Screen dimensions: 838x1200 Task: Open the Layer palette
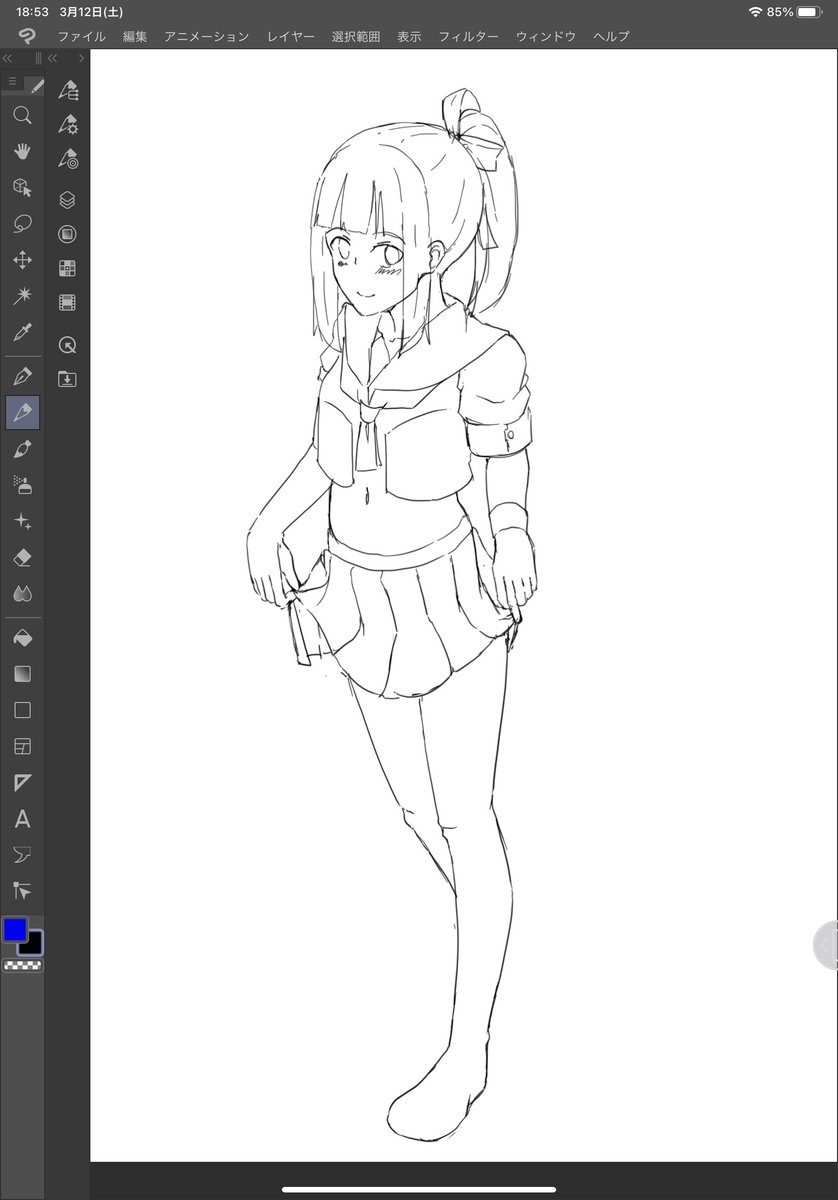(67, 200)
